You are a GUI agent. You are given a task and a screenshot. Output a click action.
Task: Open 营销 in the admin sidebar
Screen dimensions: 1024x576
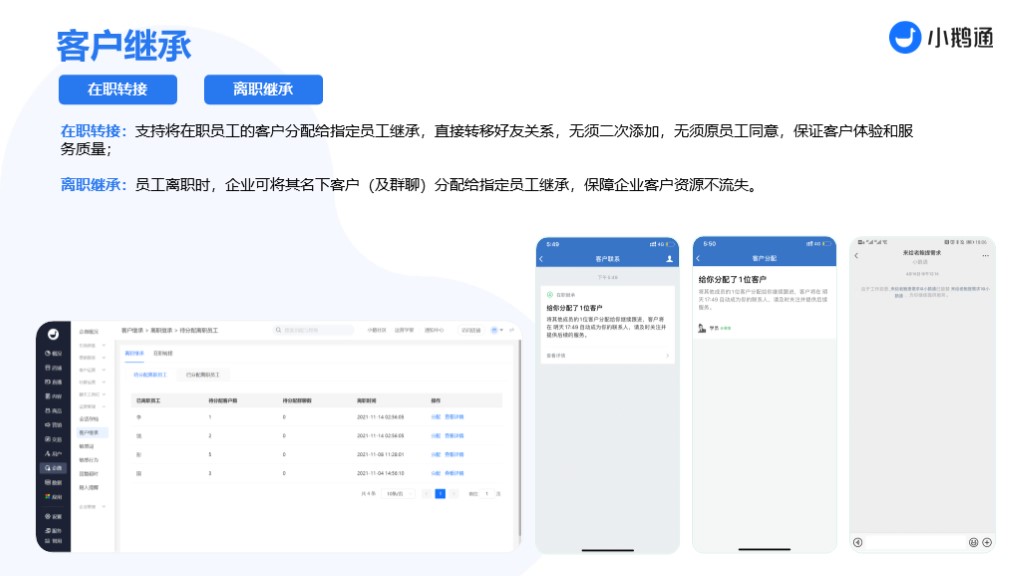[54, 425]
